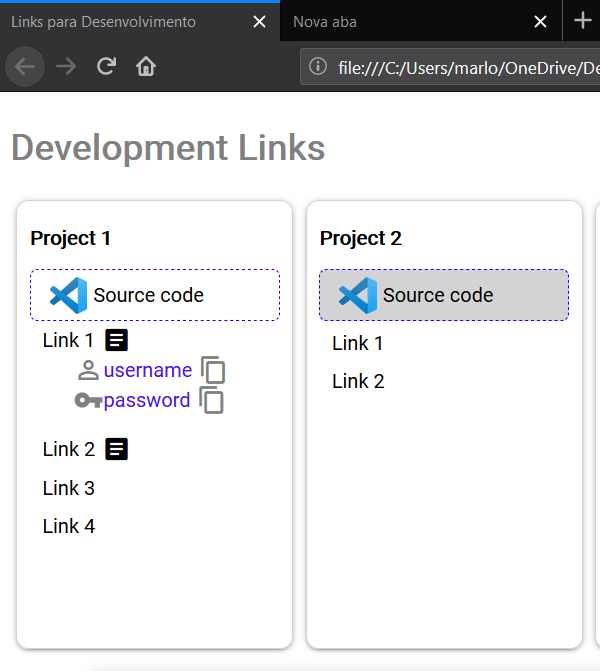The image size is (600, 671).
Task: Open Link 3 in Project 1
Action: 68,488
